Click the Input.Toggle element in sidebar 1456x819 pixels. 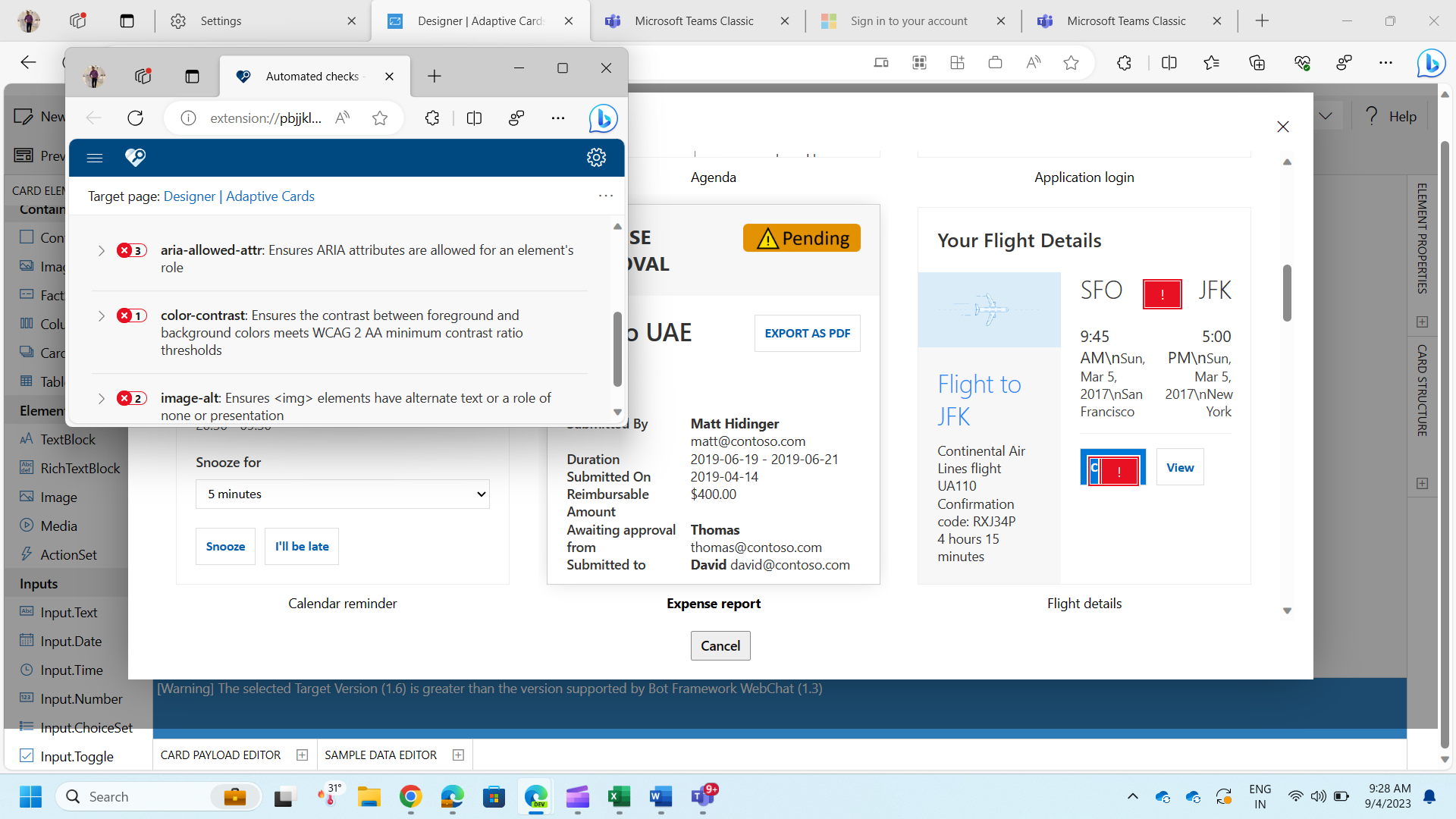pyautogui.click(x=77, y=756)
